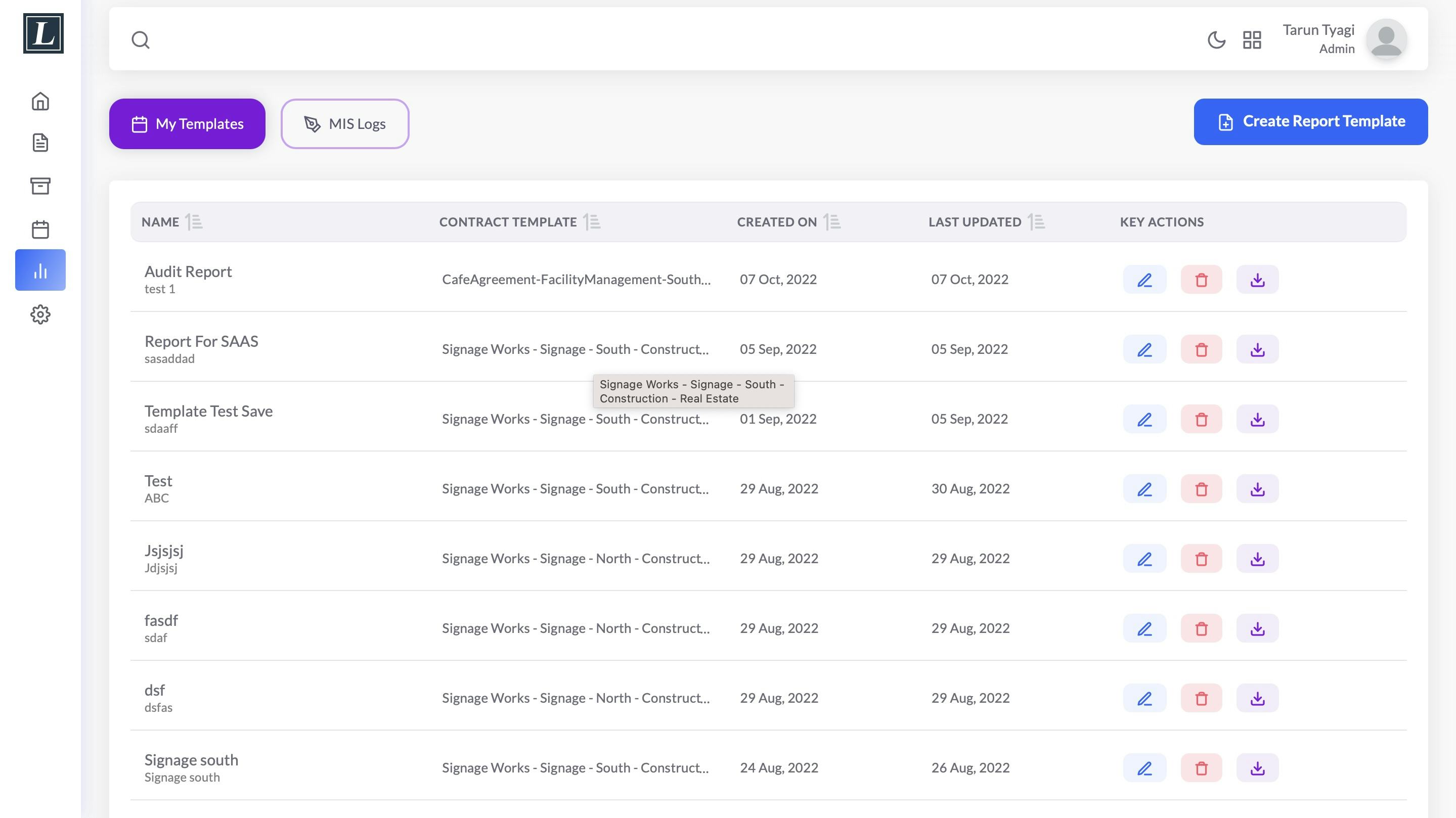The image size is (1456, 818).
Task: Delete the Report For SAAS template
Action: pos(1201,350)
